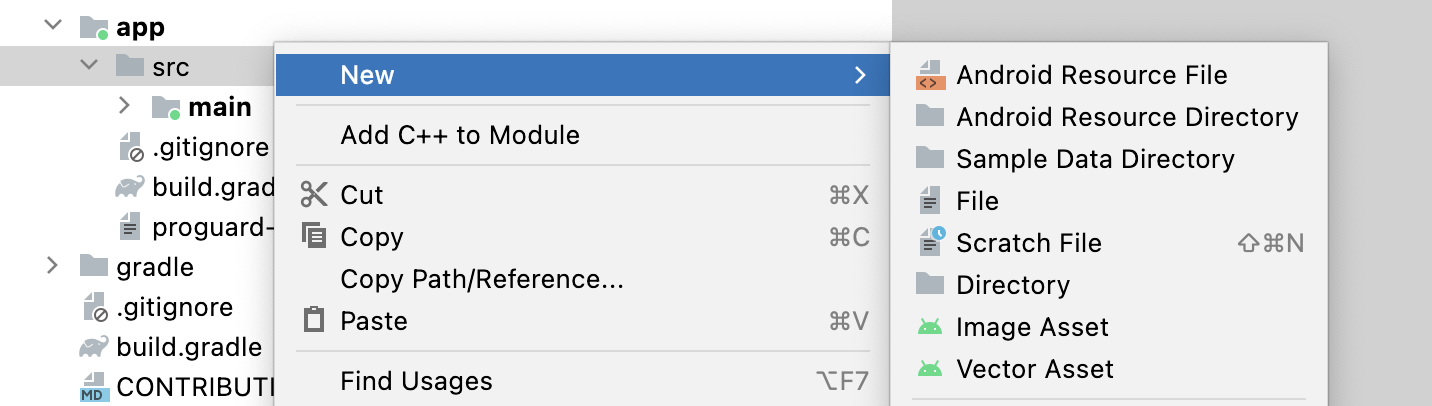This screenshot has height=406, width=1432.
Task: Select the root .gitignore file
Action: (174, 307)
